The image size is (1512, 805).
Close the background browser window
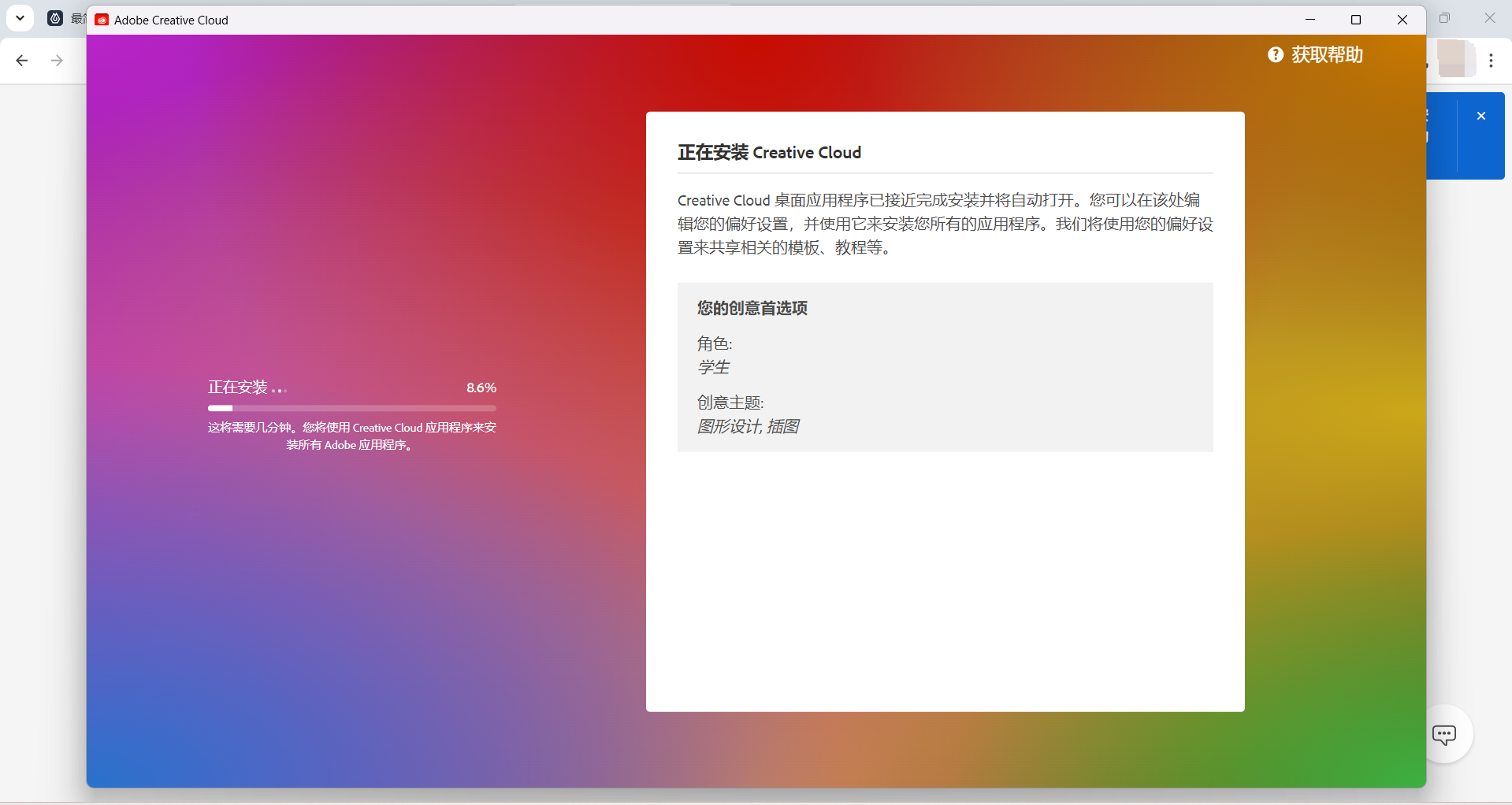tap(1490, 18)
